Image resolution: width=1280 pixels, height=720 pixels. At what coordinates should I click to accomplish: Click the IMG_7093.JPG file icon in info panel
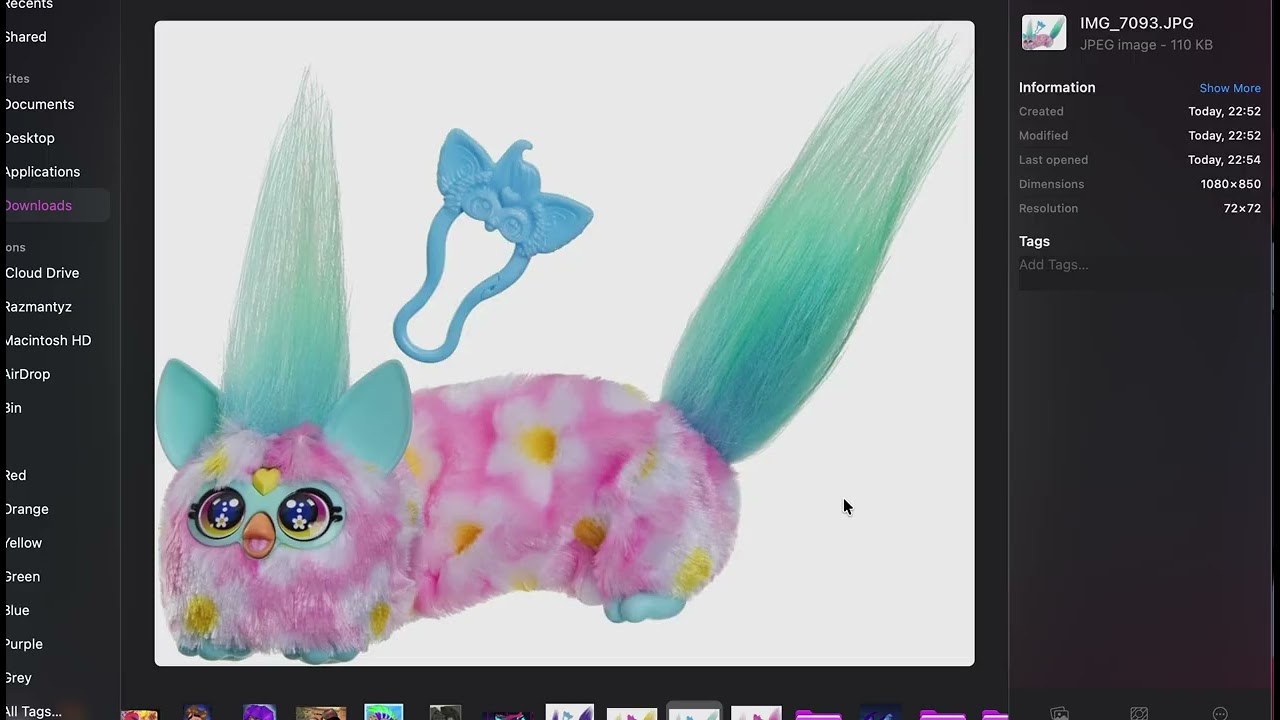click(x=1044, y=33)
